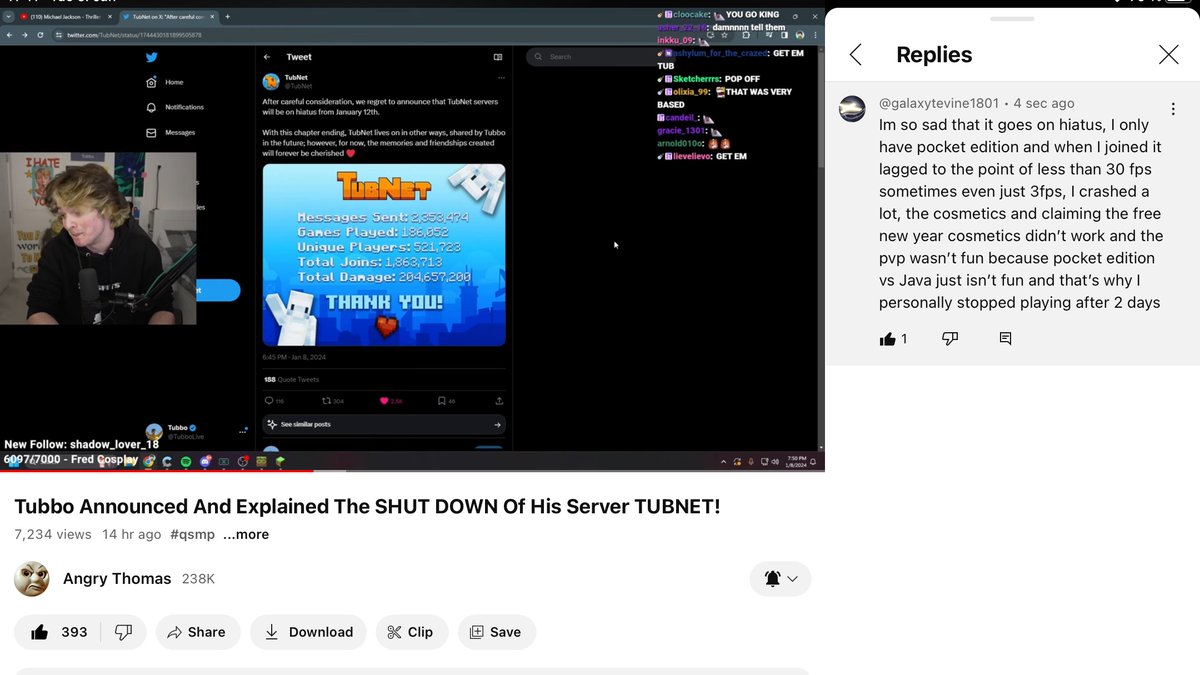This screenshot has width=1200, height=675.
Task: Dislike the galaxytevine1801 comment
Action: tap(950, 339)
